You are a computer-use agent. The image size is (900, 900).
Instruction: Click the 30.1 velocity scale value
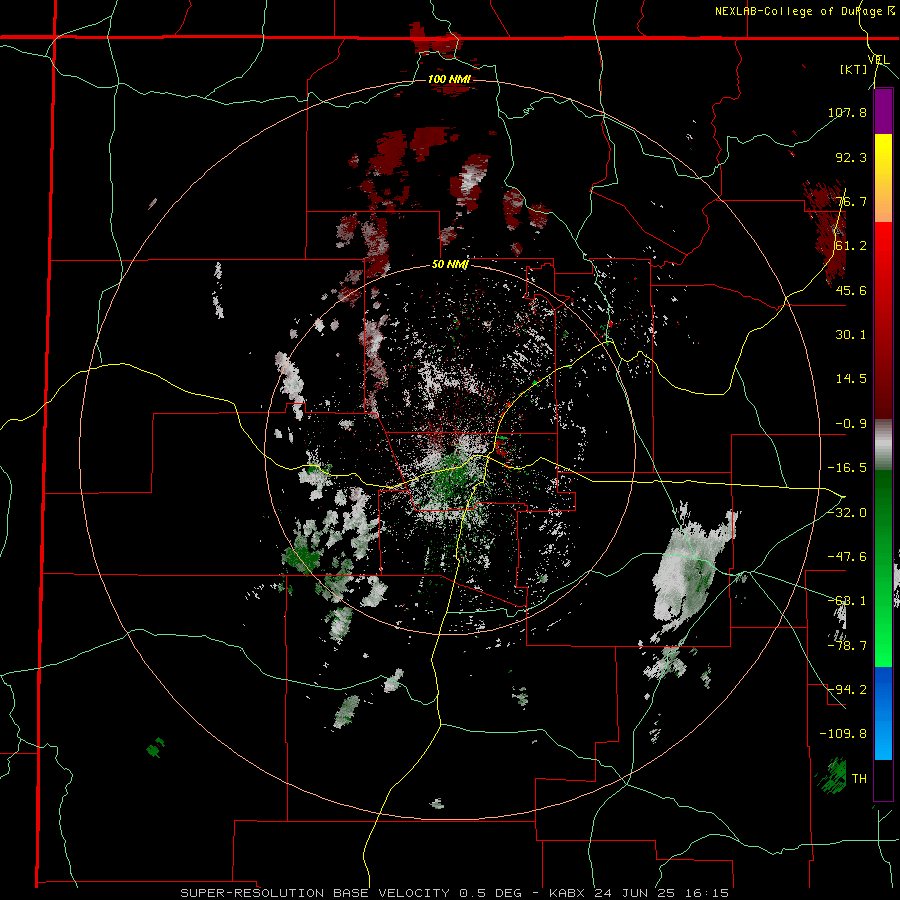point(851,335)
